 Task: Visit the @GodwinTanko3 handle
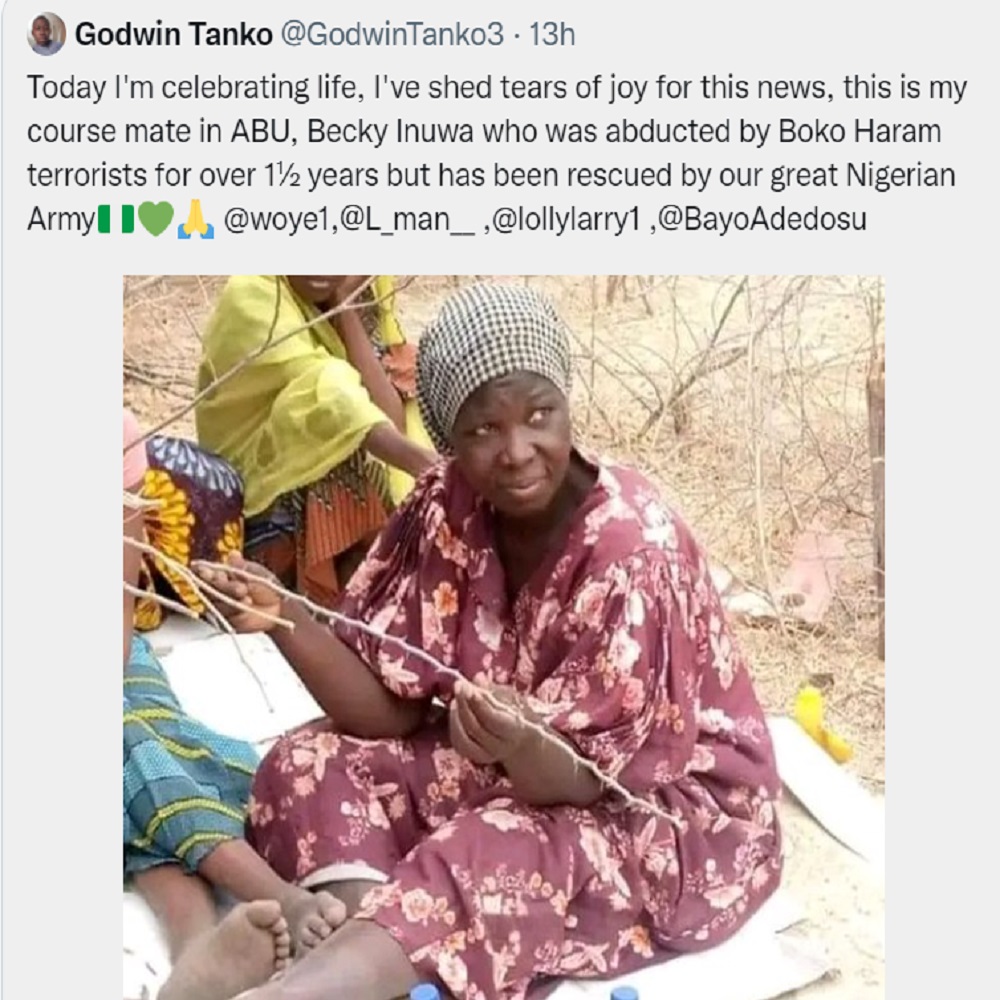[392, 34]
